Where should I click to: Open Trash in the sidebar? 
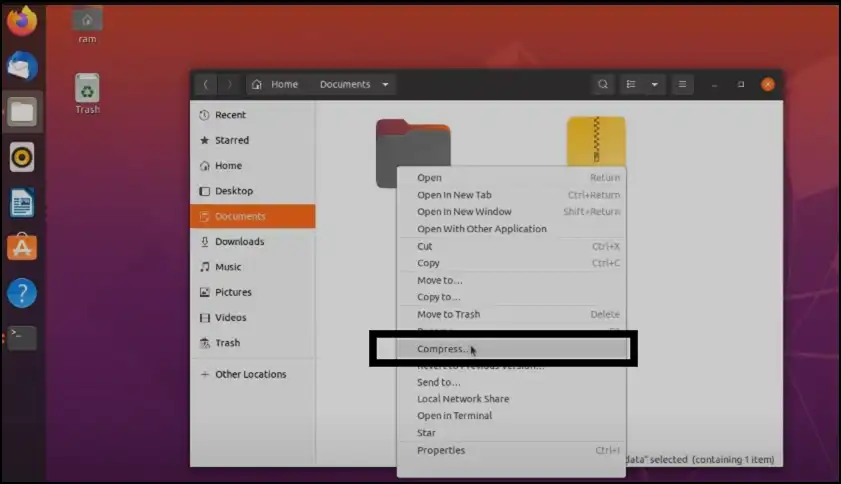pyautogui.click(x=253, y=342)
